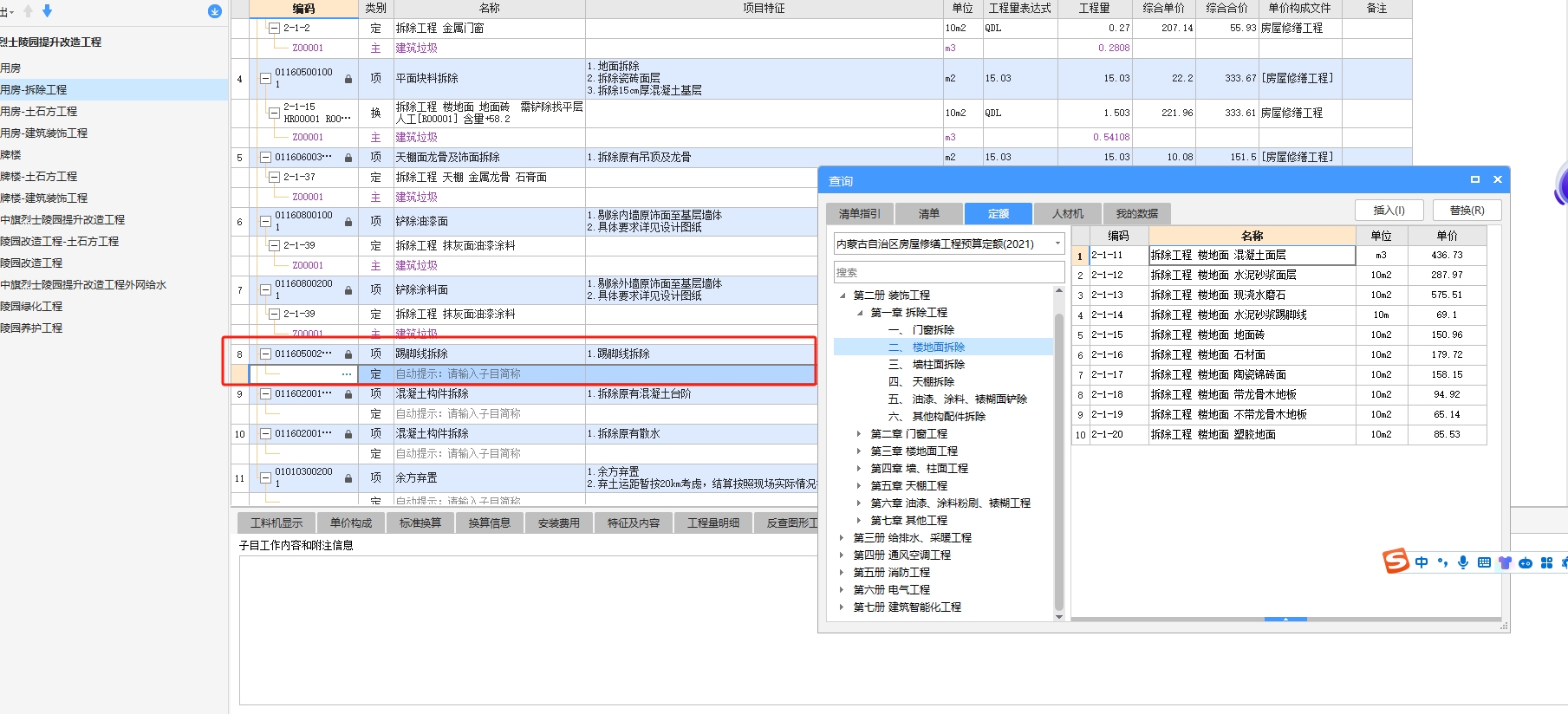Viewport: 1568px width, 714px height.
Task: Open 安装费用 tab
Action: click(x=559, y=523)
